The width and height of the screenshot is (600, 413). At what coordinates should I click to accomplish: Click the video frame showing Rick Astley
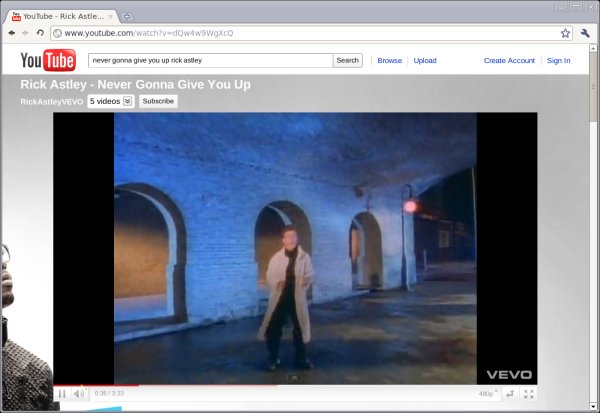pos(295,248)
